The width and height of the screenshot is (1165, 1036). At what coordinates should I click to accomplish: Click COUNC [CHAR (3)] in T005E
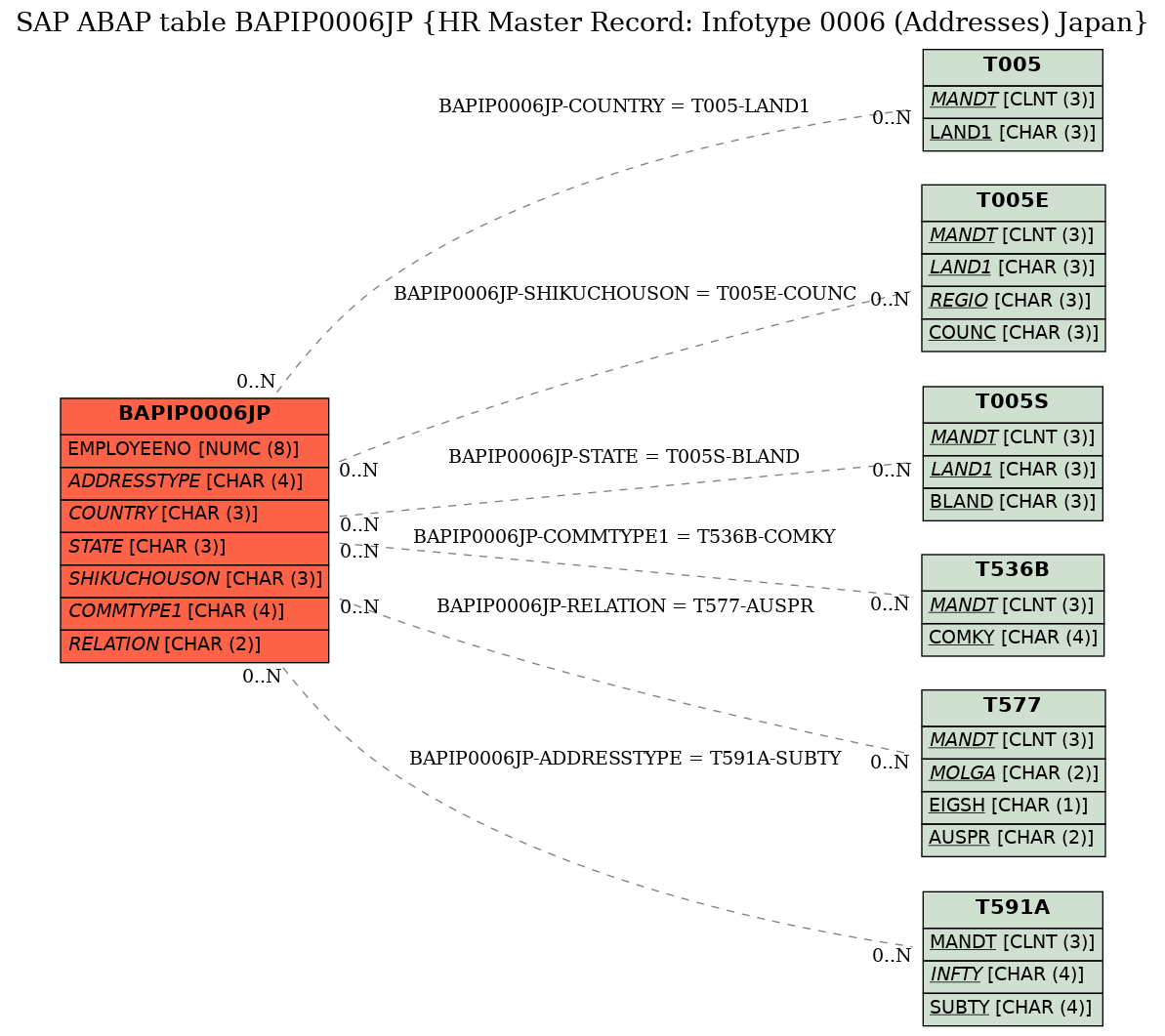click(1013, 334)
